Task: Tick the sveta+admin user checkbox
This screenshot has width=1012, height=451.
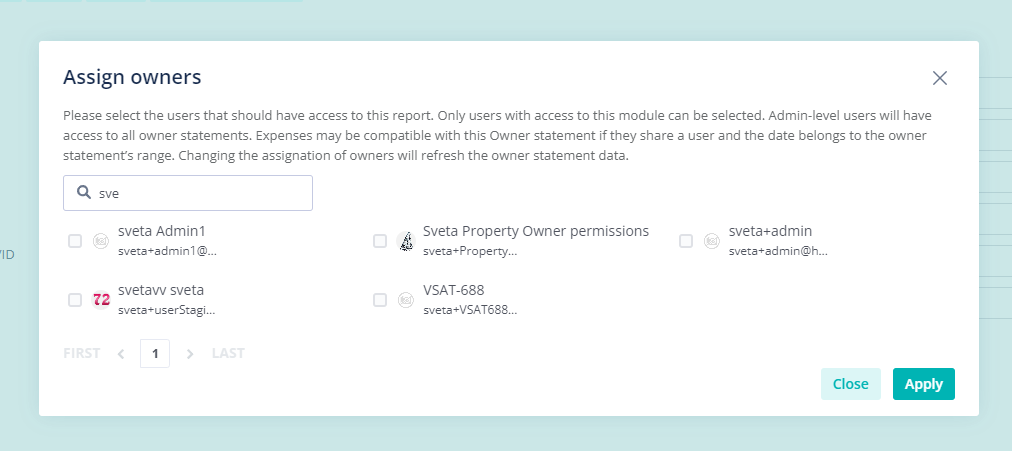Action: click(686, 241)
